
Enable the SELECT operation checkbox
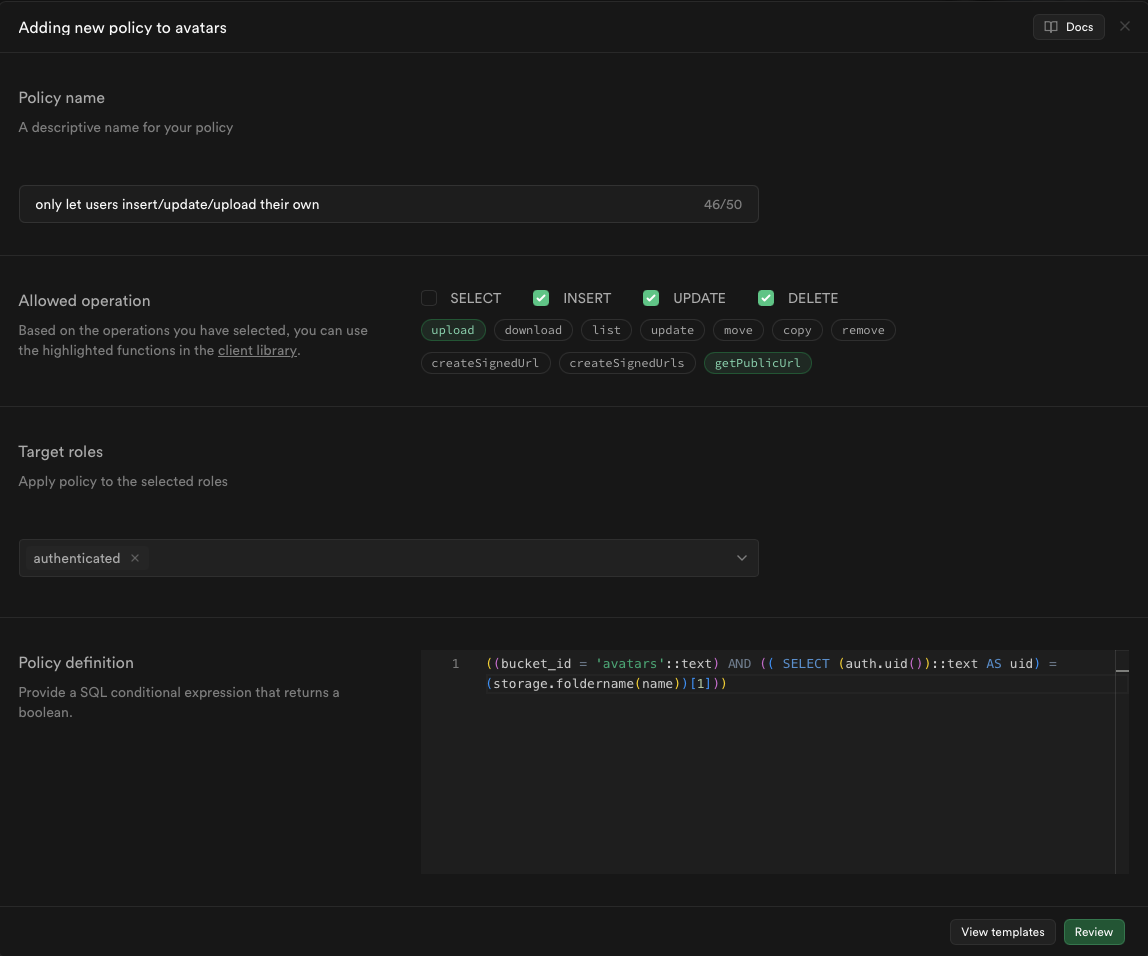[428, 297]
